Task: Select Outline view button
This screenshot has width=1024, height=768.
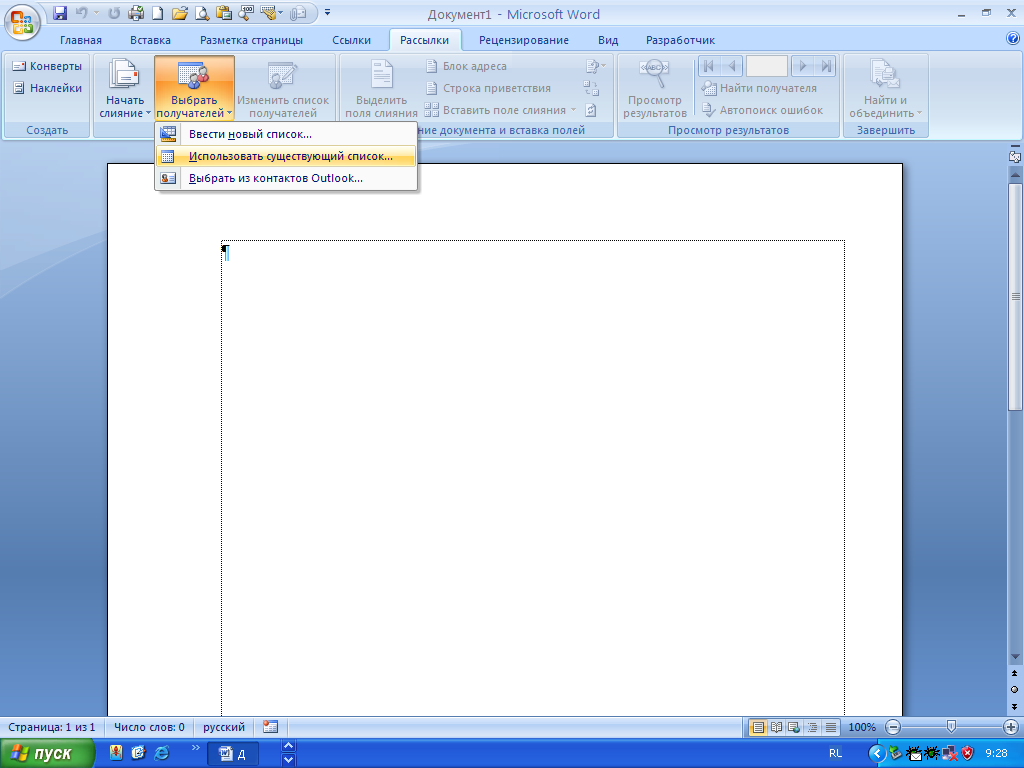Action: (812, 727)
